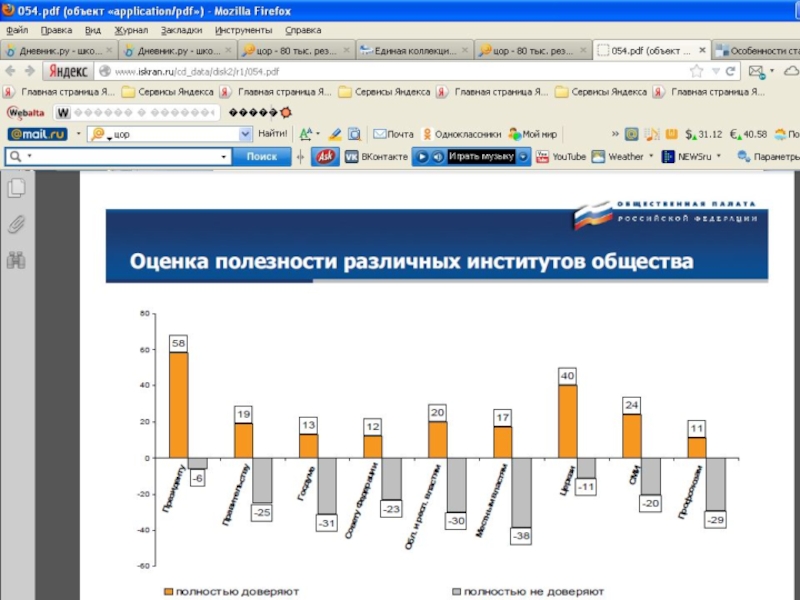Open Мой мир link
This screenshot has width=800, height=600.
533,134
